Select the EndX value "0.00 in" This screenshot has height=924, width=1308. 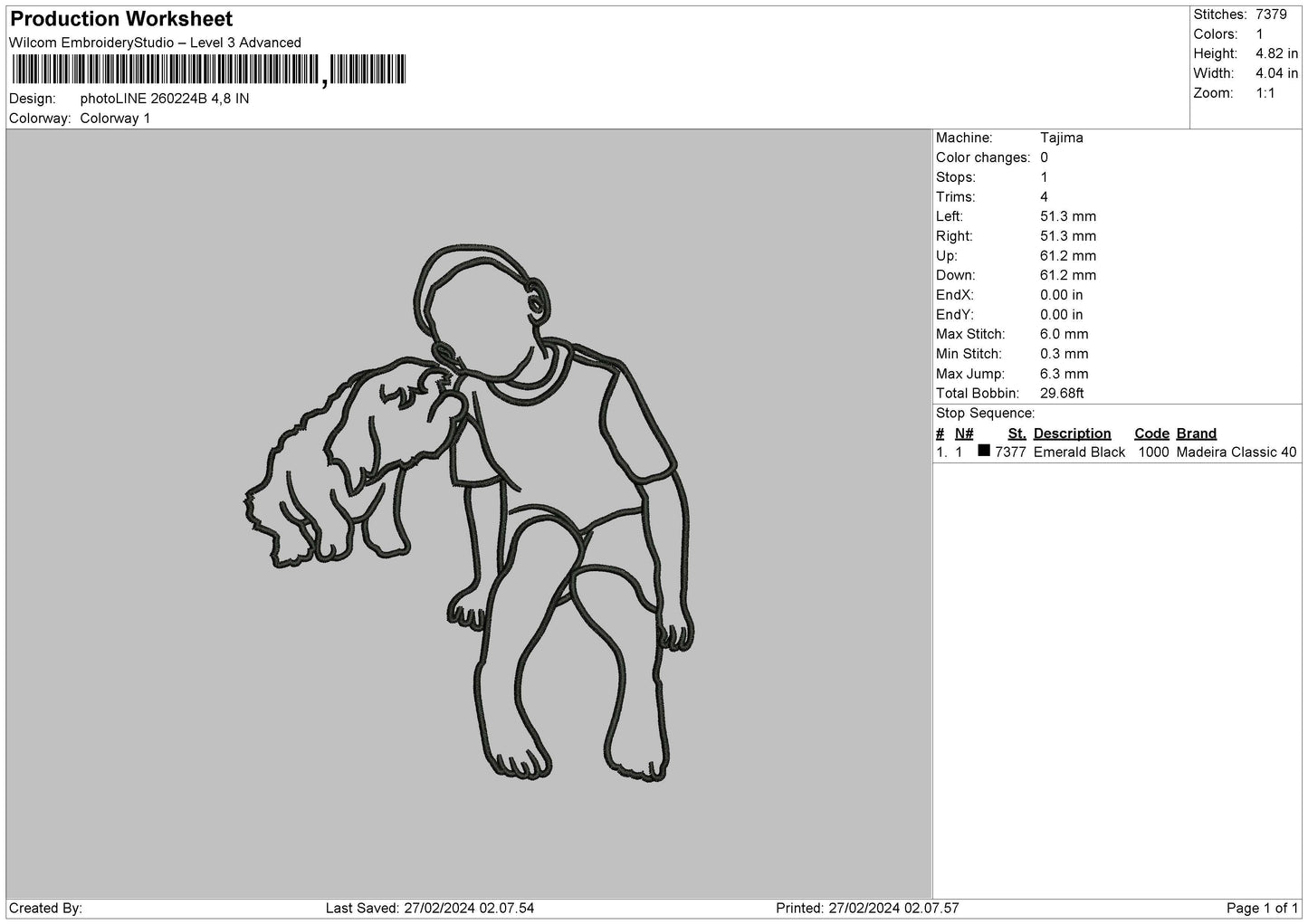[1062, 295]
